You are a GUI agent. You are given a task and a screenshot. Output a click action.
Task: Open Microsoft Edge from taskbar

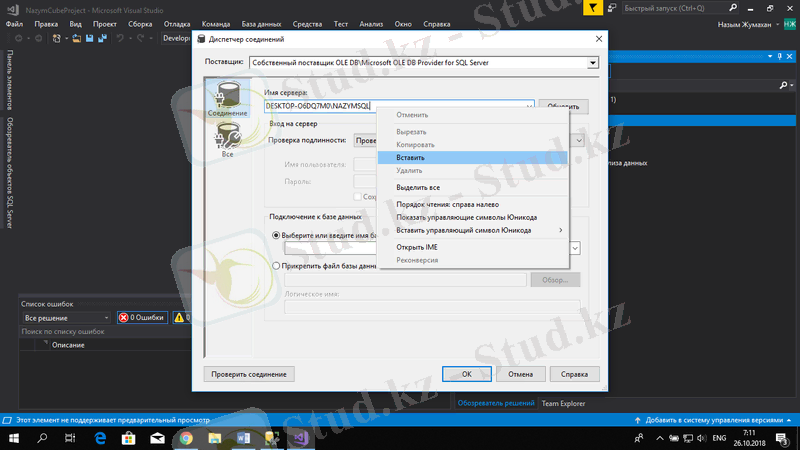click(x=101, y=438)
